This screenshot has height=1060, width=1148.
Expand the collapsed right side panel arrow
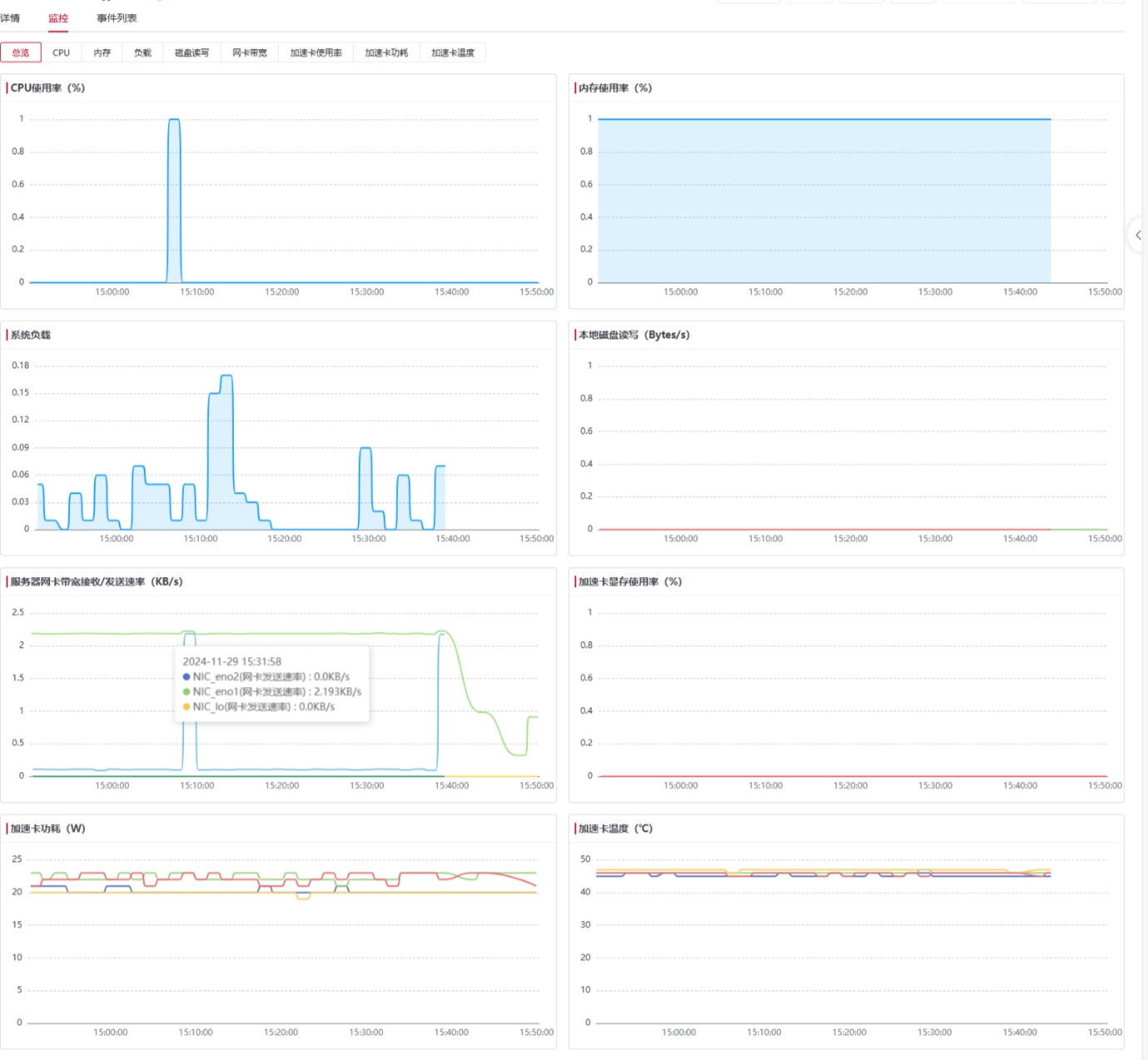1138,235
